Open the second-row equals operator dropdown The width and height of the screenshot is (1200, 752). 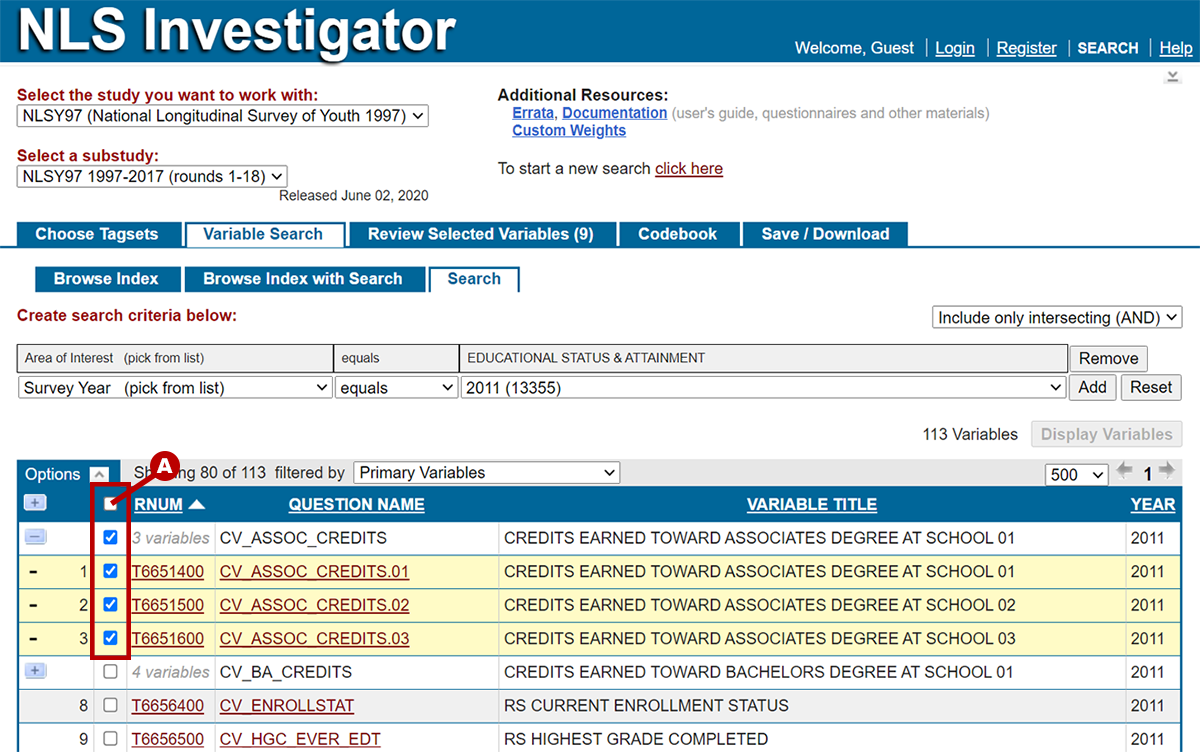396,388
